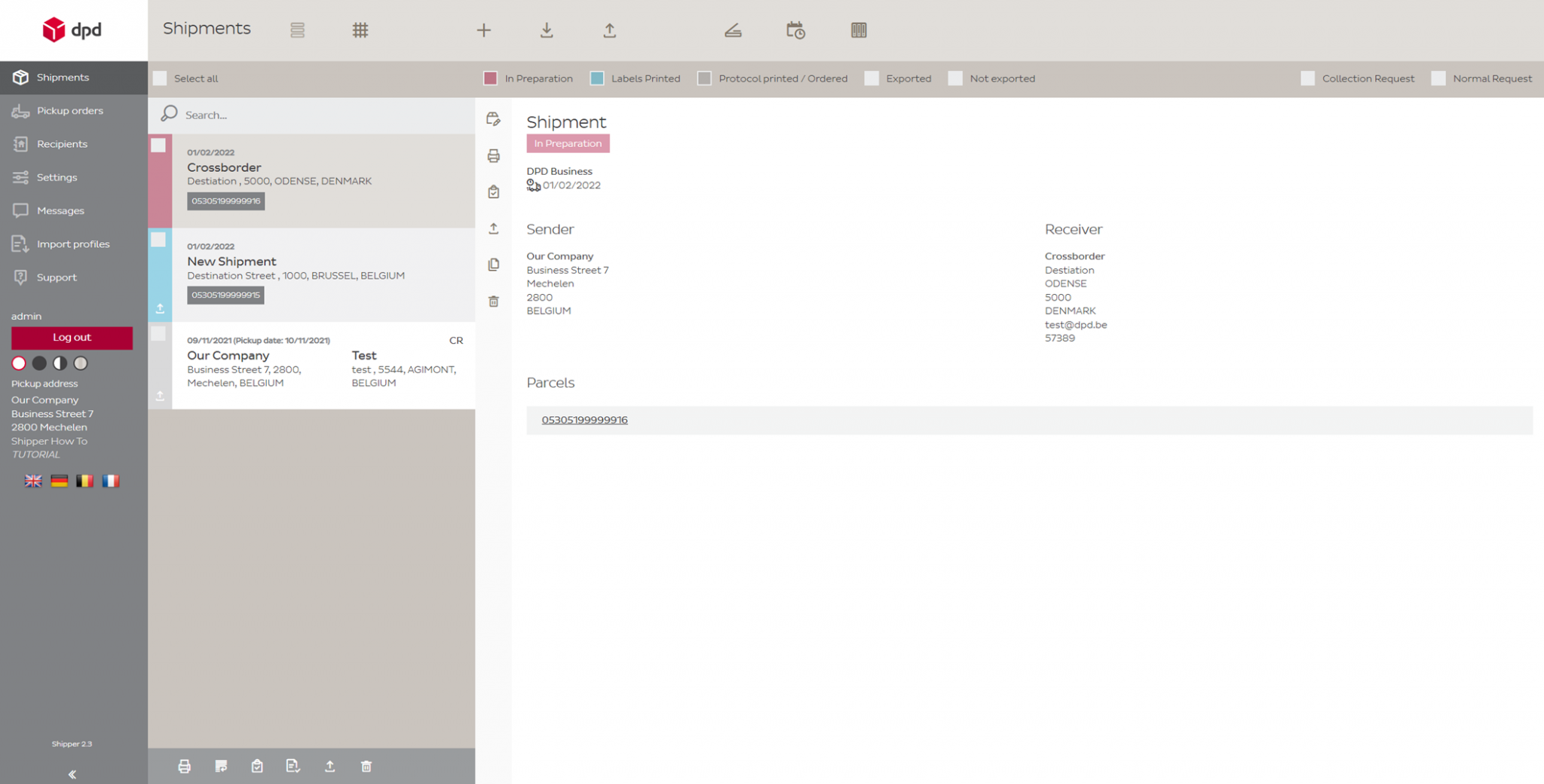Select the scan icon in the top toolbar
This screenshot has width=1544, height=784.
732,30
